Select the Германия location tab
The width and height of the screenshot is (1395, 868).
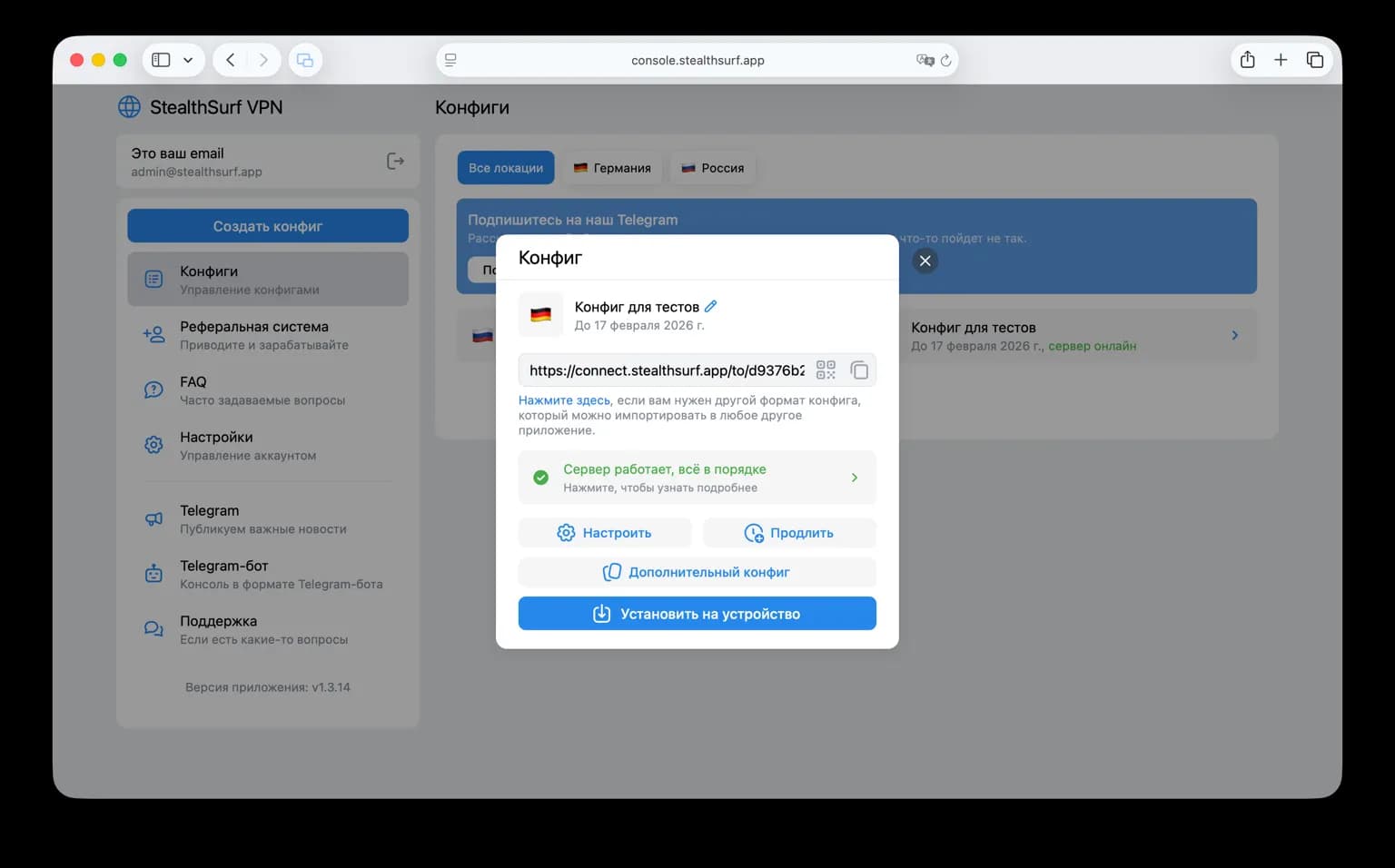612,168
